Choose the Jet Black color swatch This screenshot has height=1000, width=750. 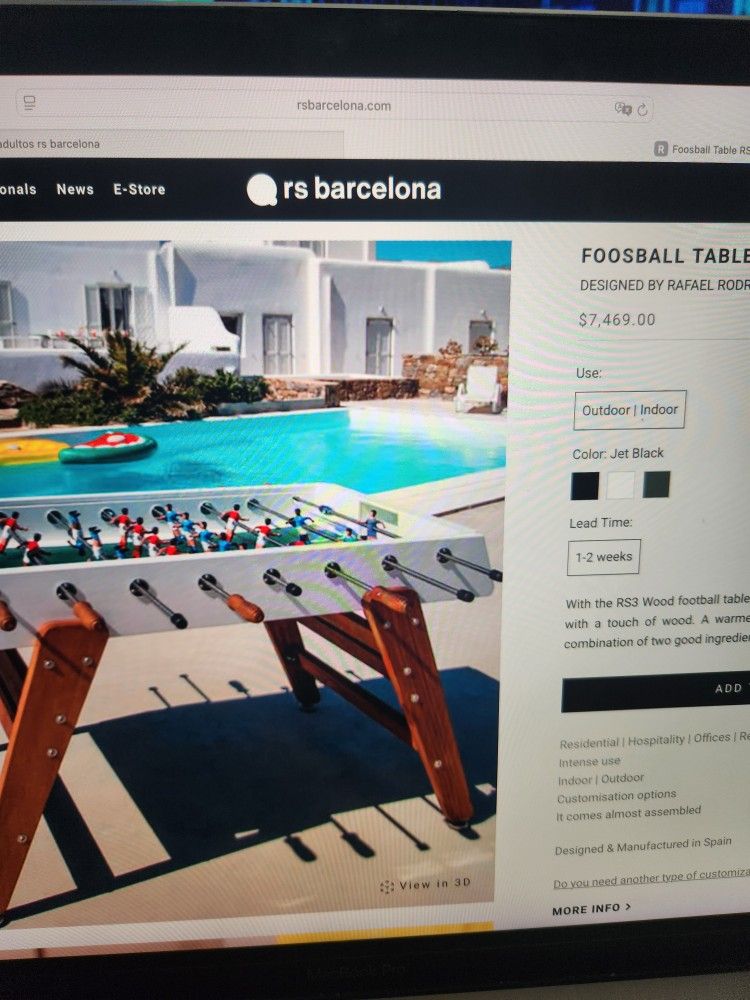tap(585, 485)
